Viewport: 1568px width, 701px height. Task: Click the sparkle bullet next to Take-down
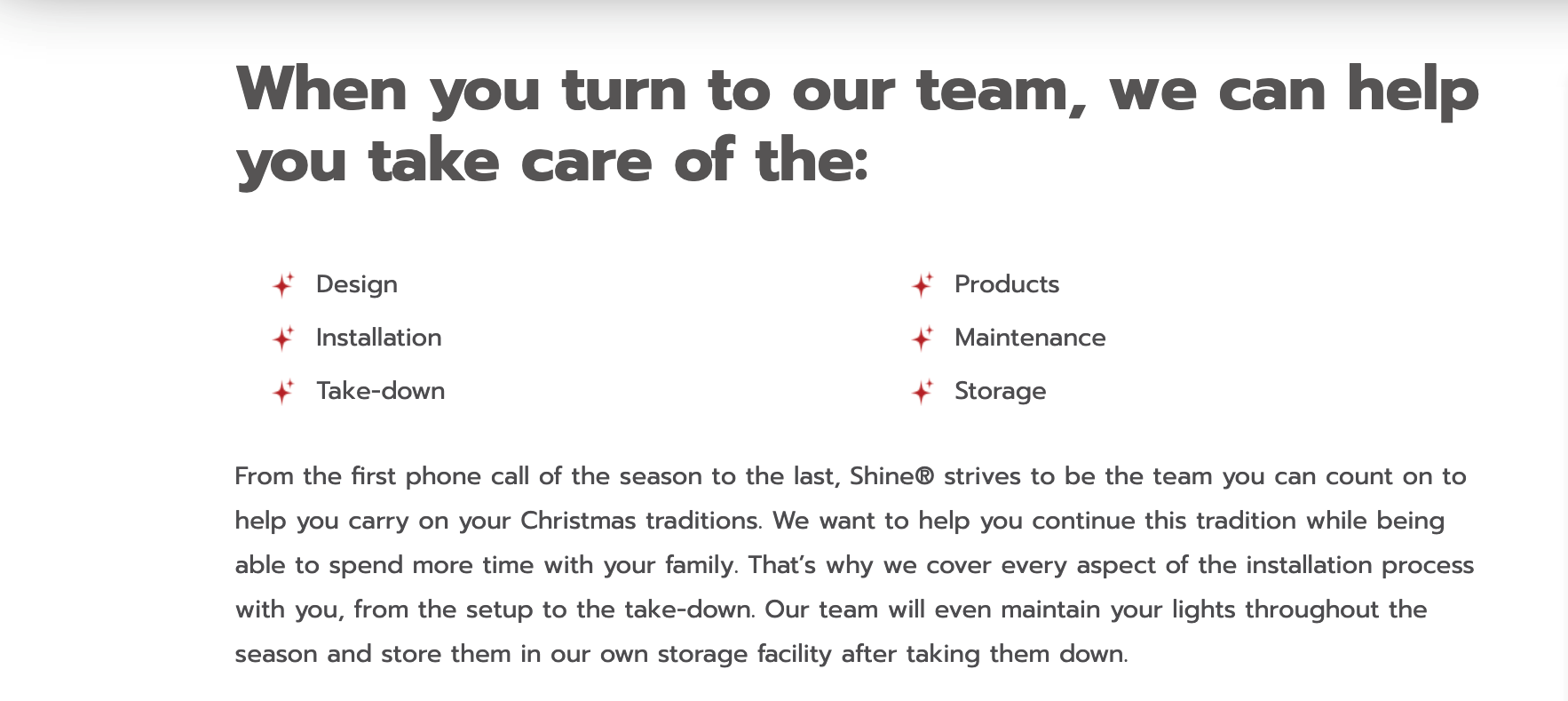pyautogui.click(x=282, y=392)
